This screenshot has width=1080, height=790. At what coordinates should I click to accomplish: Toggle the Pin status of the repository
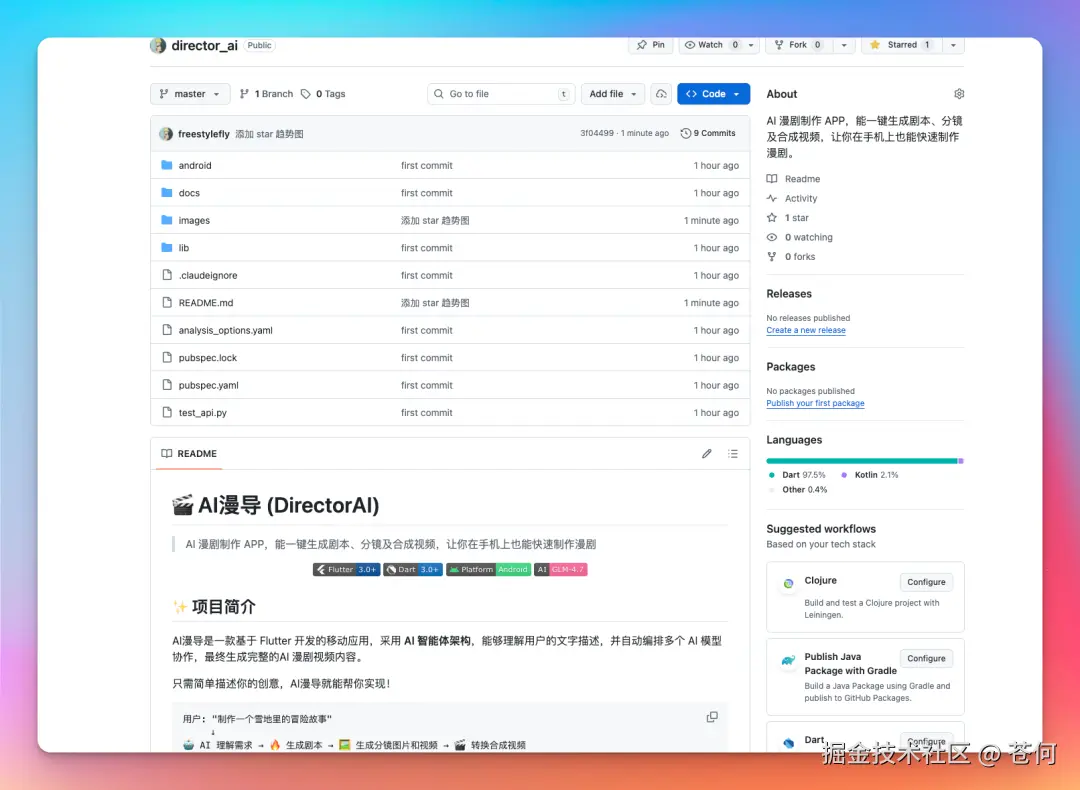click(651, 44)
